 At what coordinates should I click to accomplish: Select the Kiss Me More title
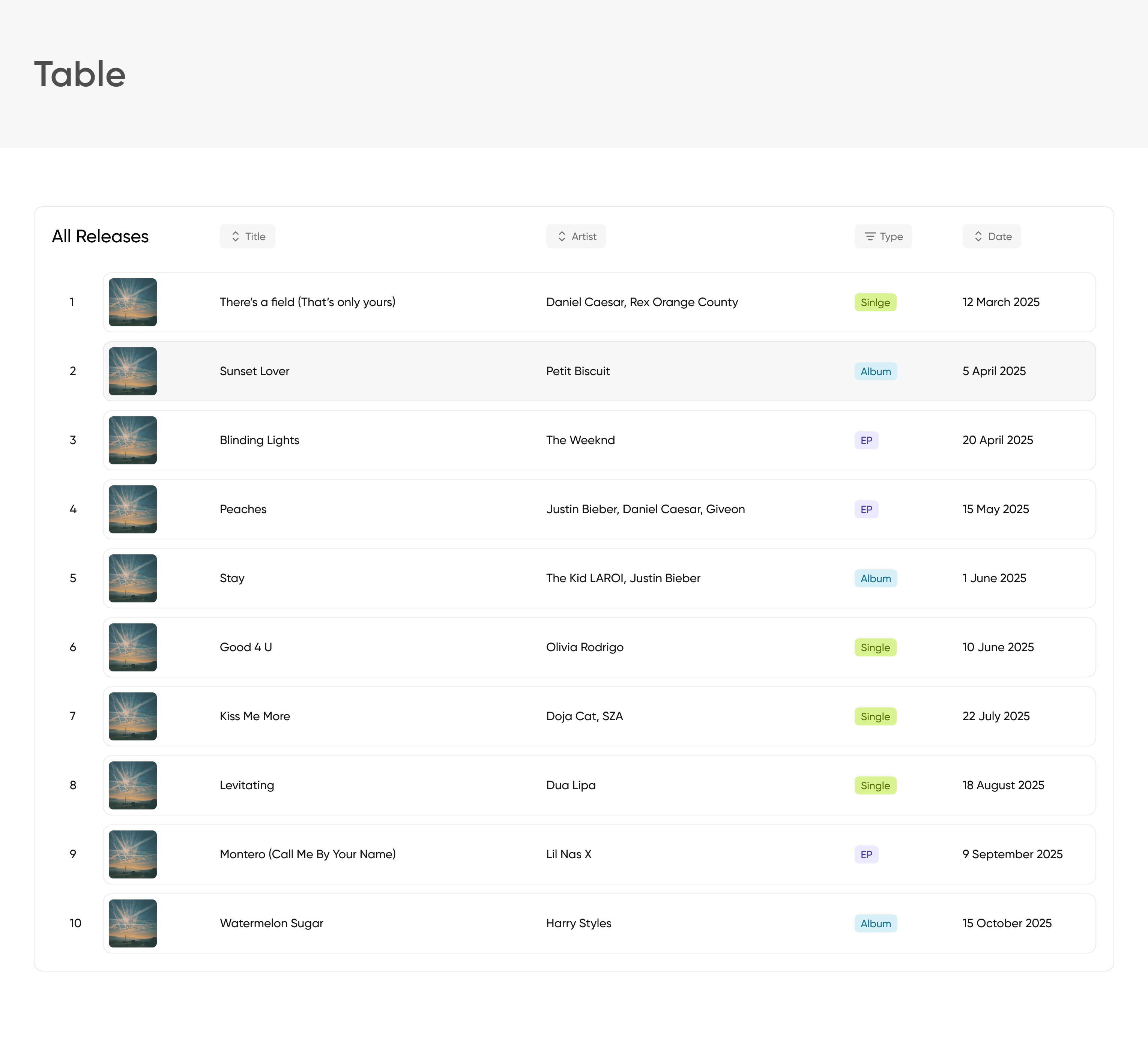pos(254,716)
